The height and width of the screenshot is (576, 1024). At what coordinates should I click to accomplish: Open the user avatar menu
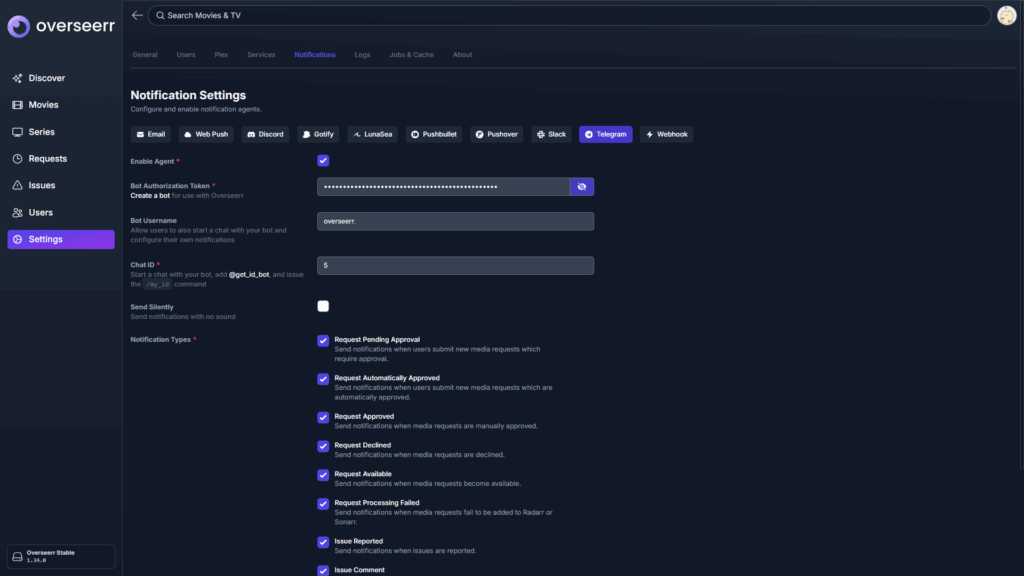click(x=1006, y=15)
